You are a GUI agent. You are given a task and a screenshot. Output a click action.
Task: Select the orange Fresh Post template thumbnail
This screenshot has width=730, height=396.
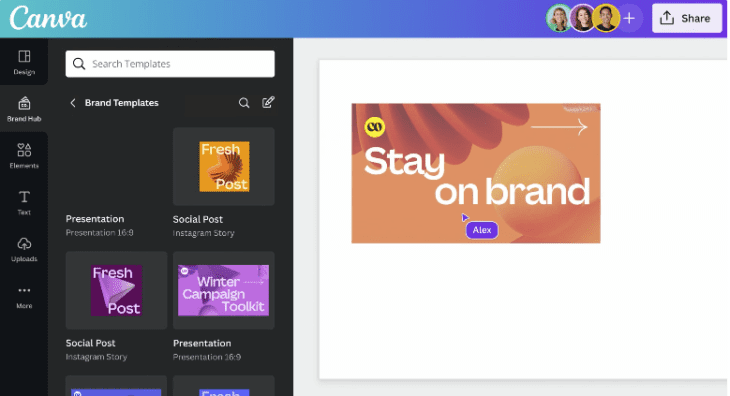pyautogui.click(x=224, y=167)
